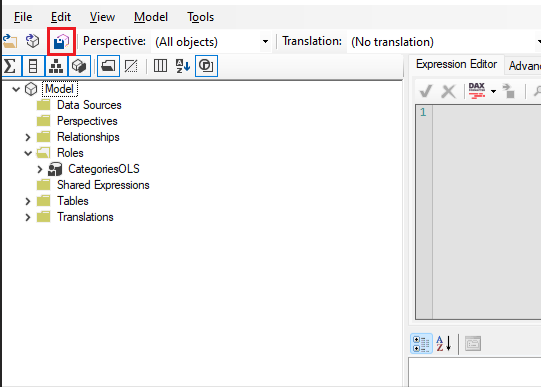Expand the Tables folder
Image resolution: width=541 pixels, height=387 pixels.
[28, 201]
